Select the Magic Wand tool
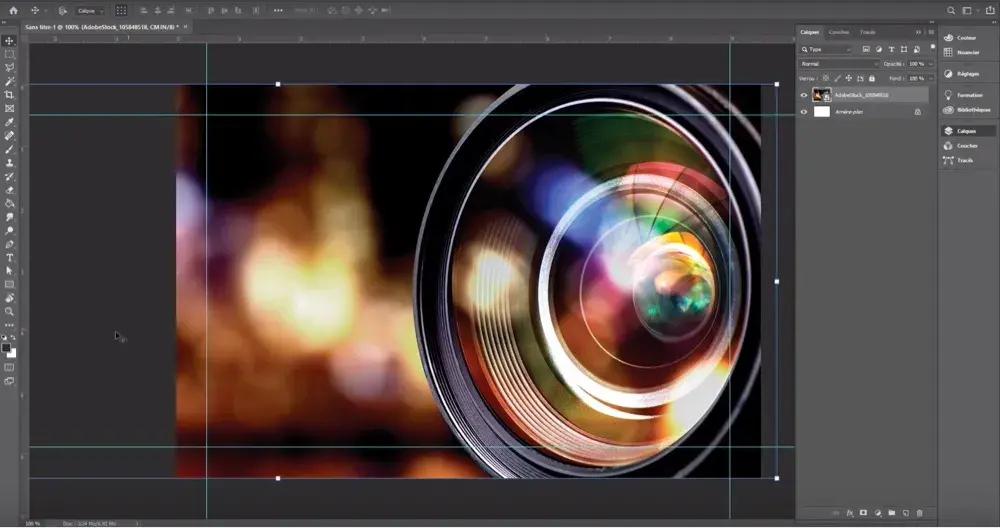This screenshot has height=528, width=1000. [x=9, y=82]
